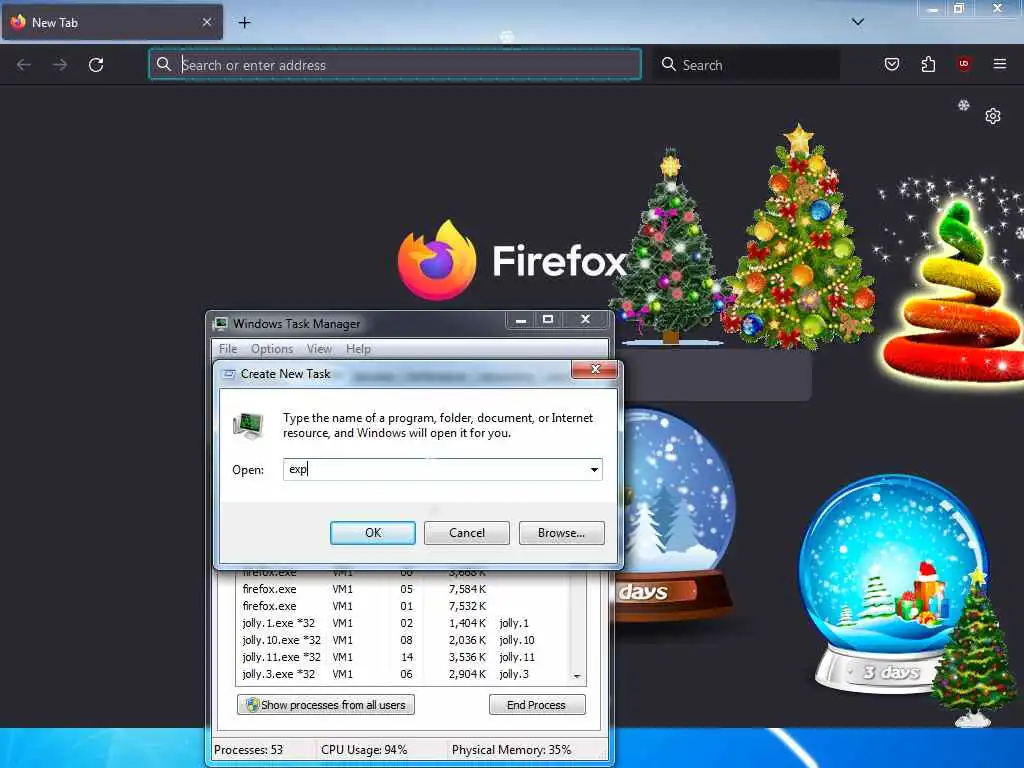Click the End Process button

[537, 705]
